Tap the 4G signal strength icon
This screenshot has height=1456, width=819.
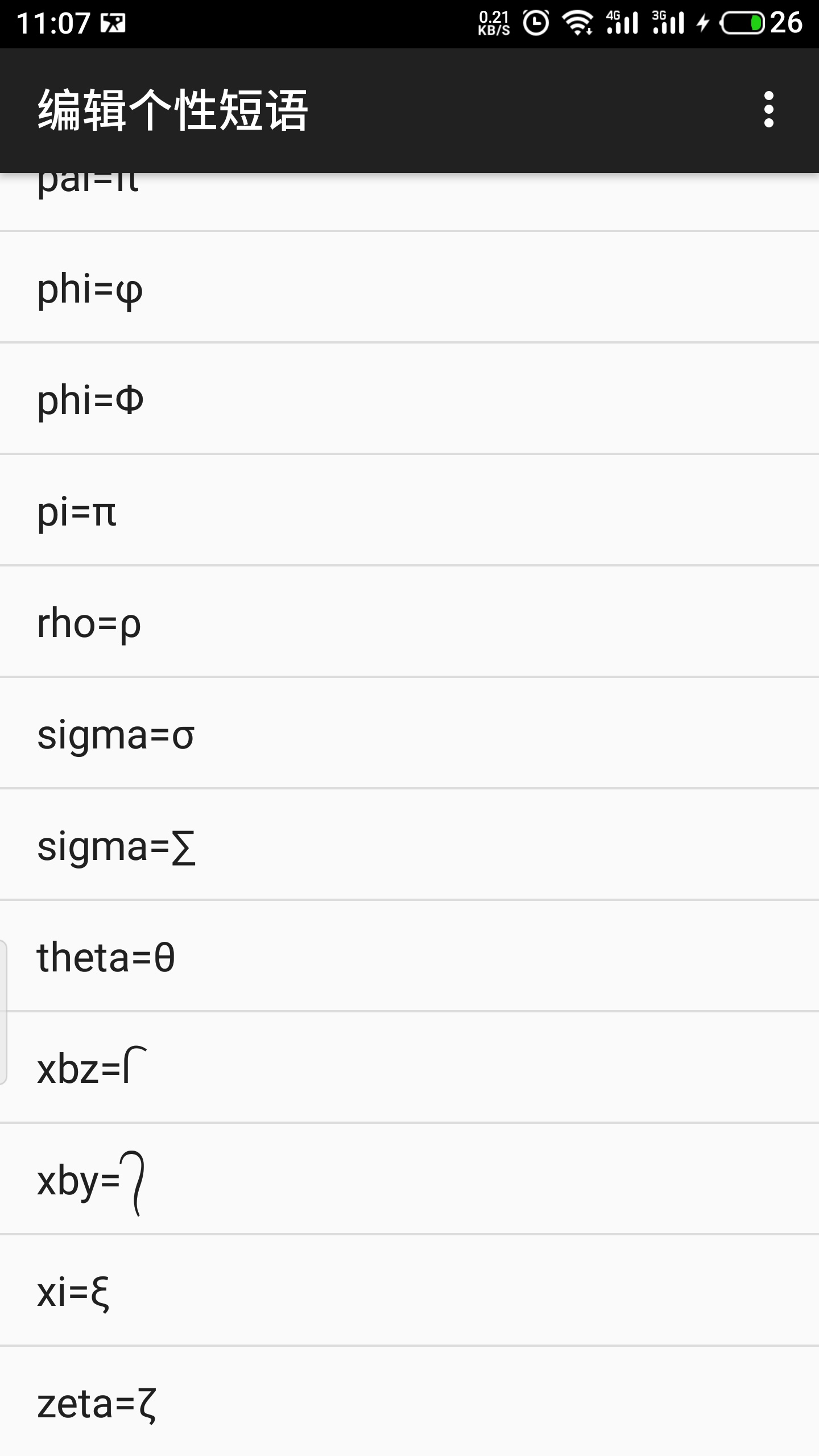tap(622, 23)
